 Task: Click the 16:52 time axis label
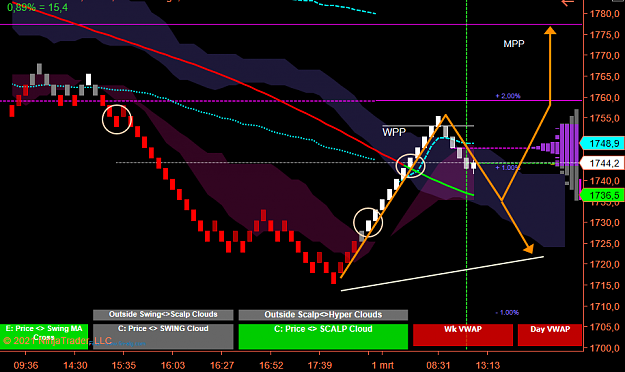(271, 365)
